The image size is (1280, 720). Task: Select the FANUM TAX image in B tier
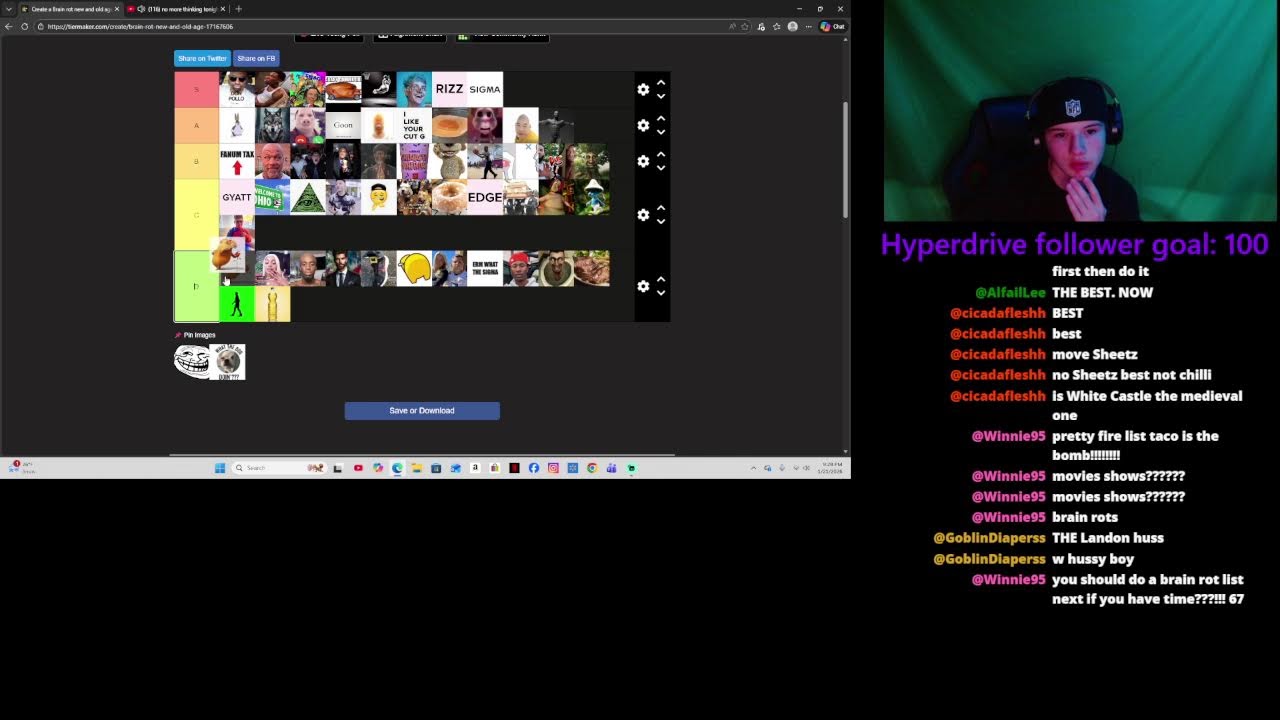[237, 161]
